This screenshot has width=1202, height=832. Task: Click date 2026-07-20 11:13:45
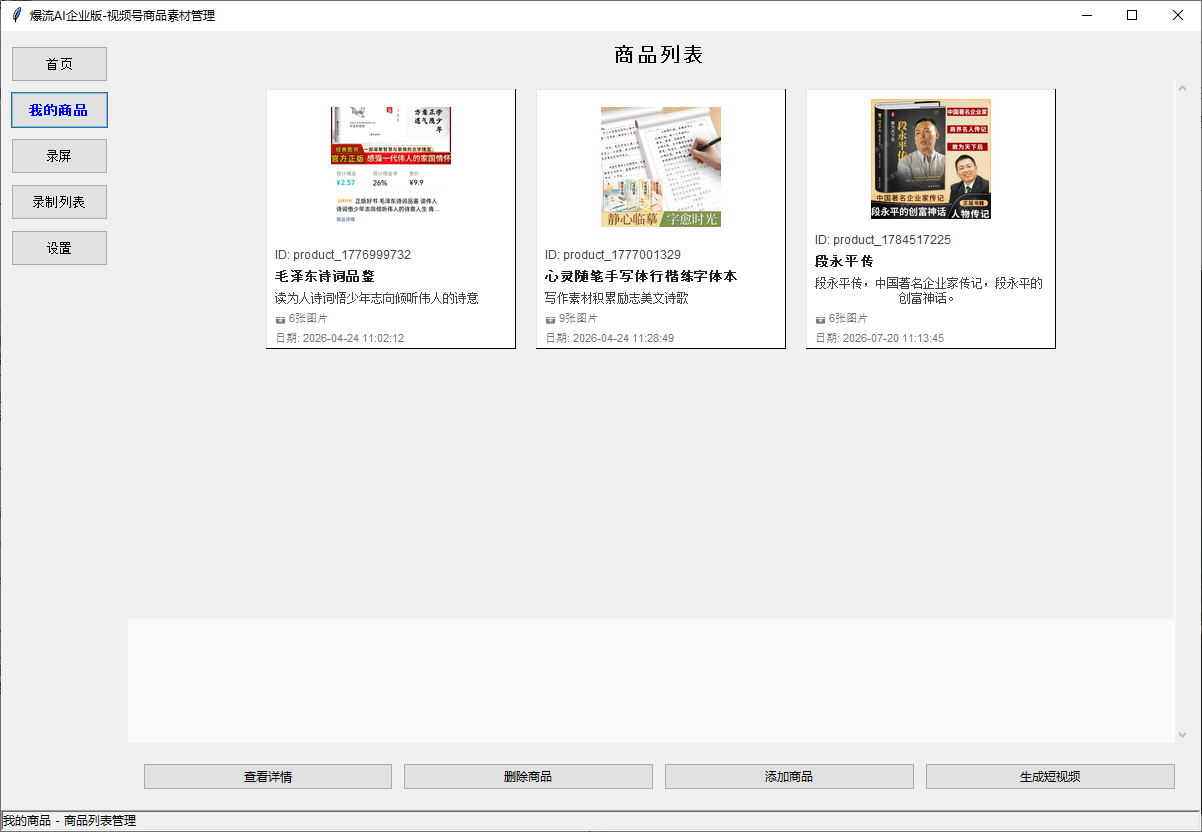(x=880, y=338)
